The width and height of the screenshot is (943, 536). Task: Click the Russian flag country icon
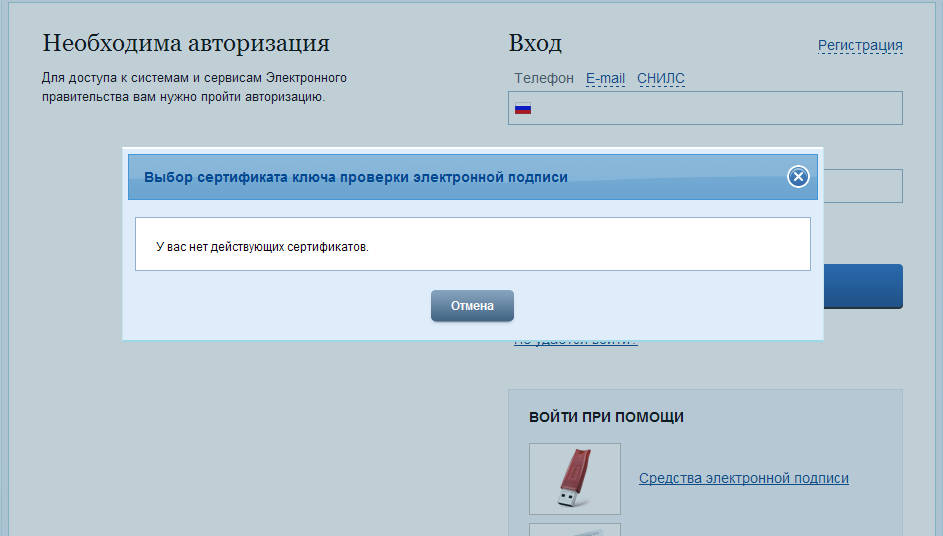coord(523,108)
